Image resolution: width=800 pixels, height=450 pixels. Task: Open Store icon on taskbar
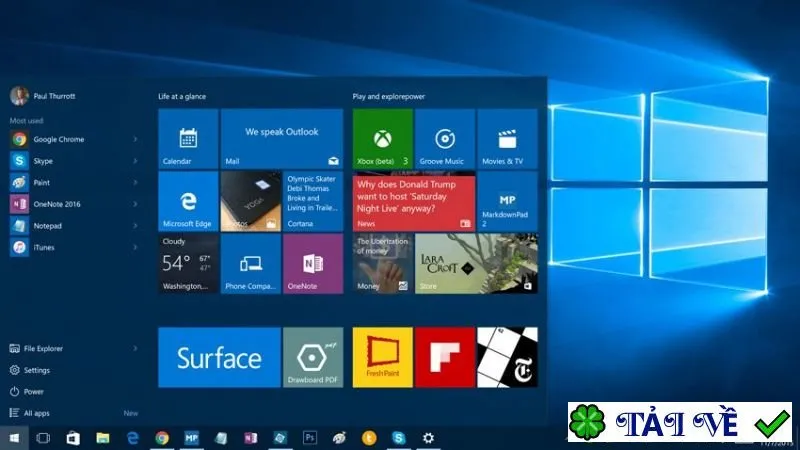coord(73,438)
